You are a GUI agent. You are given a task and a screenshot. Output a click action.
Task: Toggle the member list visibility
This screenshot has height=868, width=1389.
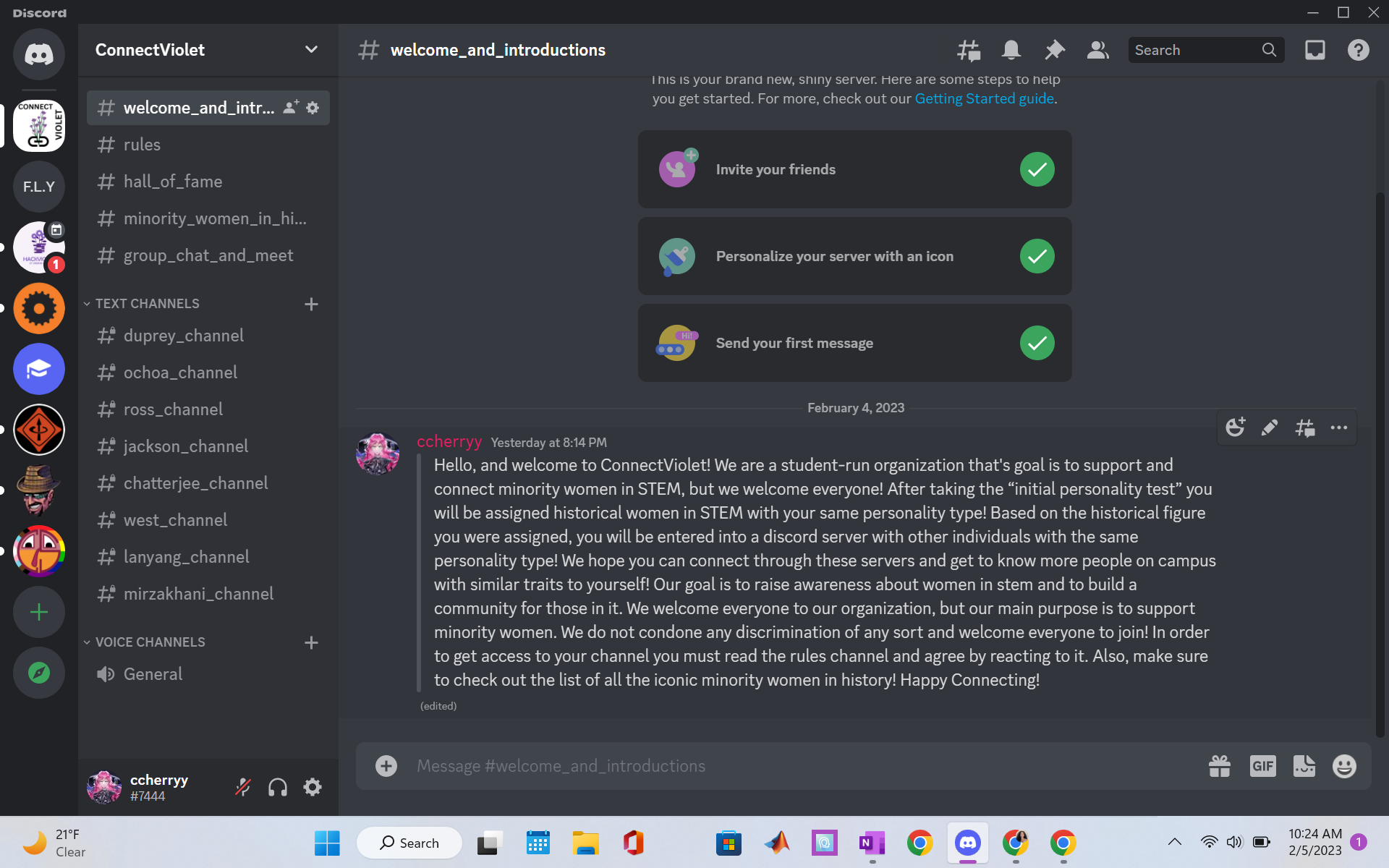(x=1097, y=50)
